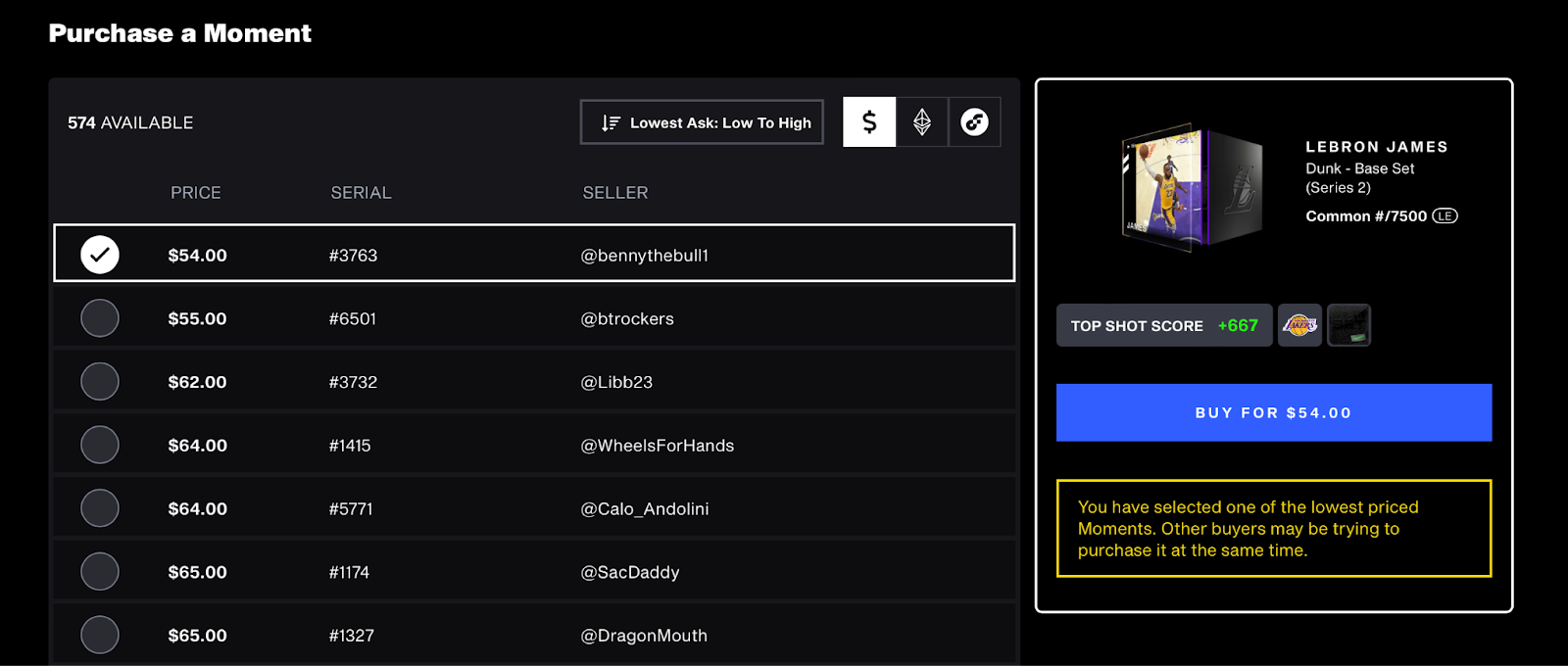Select the dollar currency icon

[x=869, y=122]
